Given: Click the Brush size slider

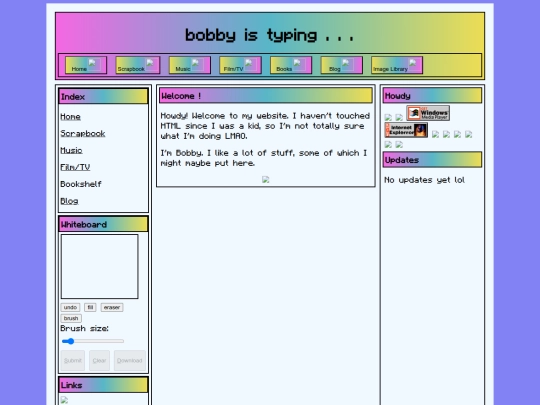Looking at the screenshot, I should pos(93,341).
